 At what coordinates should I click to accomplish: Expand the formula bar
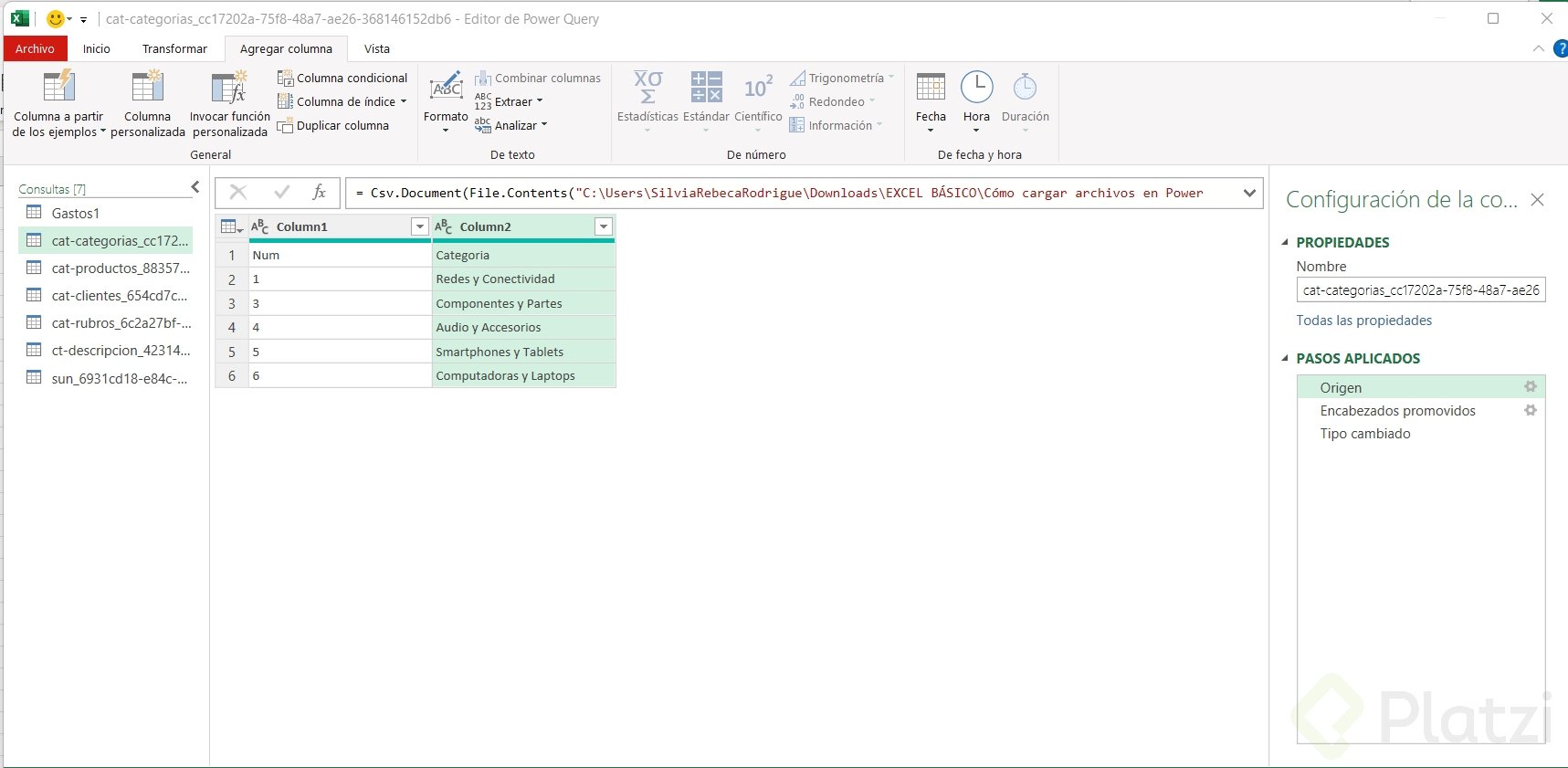[1249, 193]
